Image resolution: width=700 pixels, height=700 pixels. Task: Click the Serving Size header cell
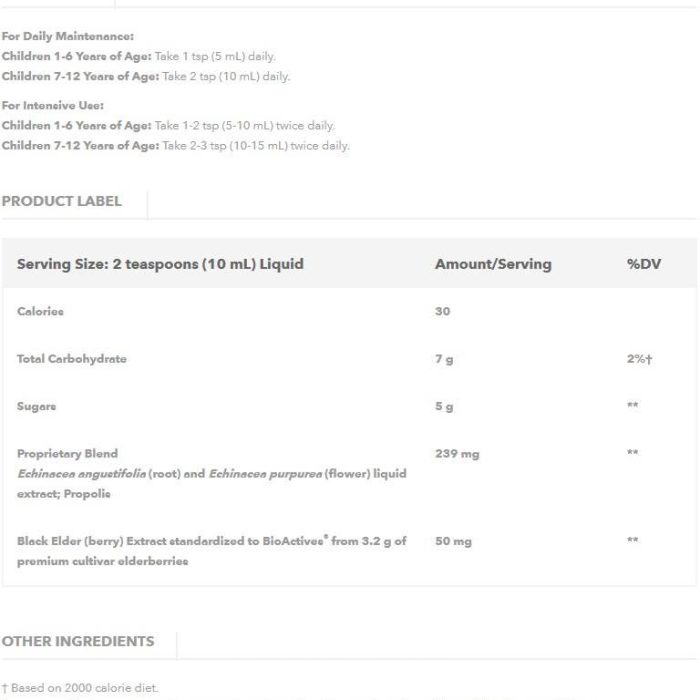click(160, 264)
